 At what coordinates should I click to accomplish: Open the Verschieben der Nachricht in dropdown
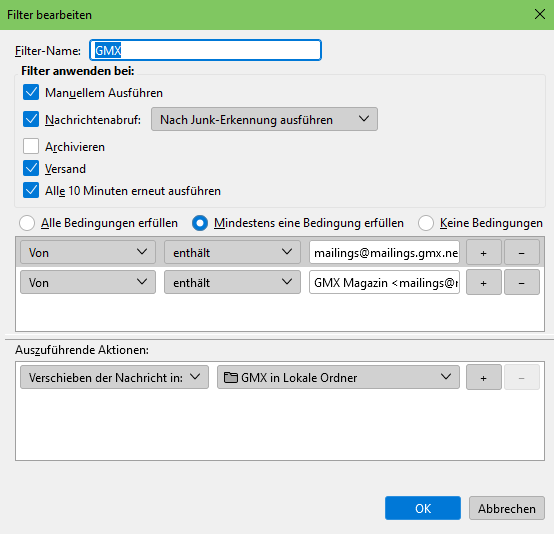(114, 377)
